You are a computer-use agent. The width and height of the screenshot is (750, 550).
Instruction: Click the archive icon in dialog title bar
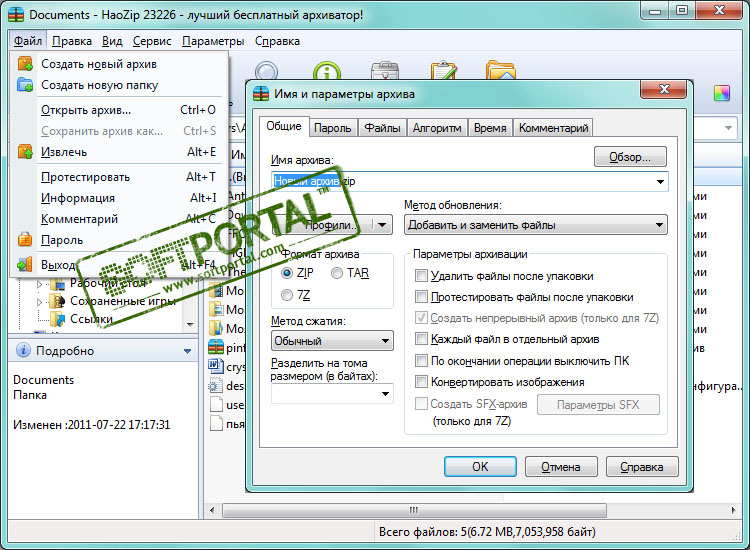(261, 94)
